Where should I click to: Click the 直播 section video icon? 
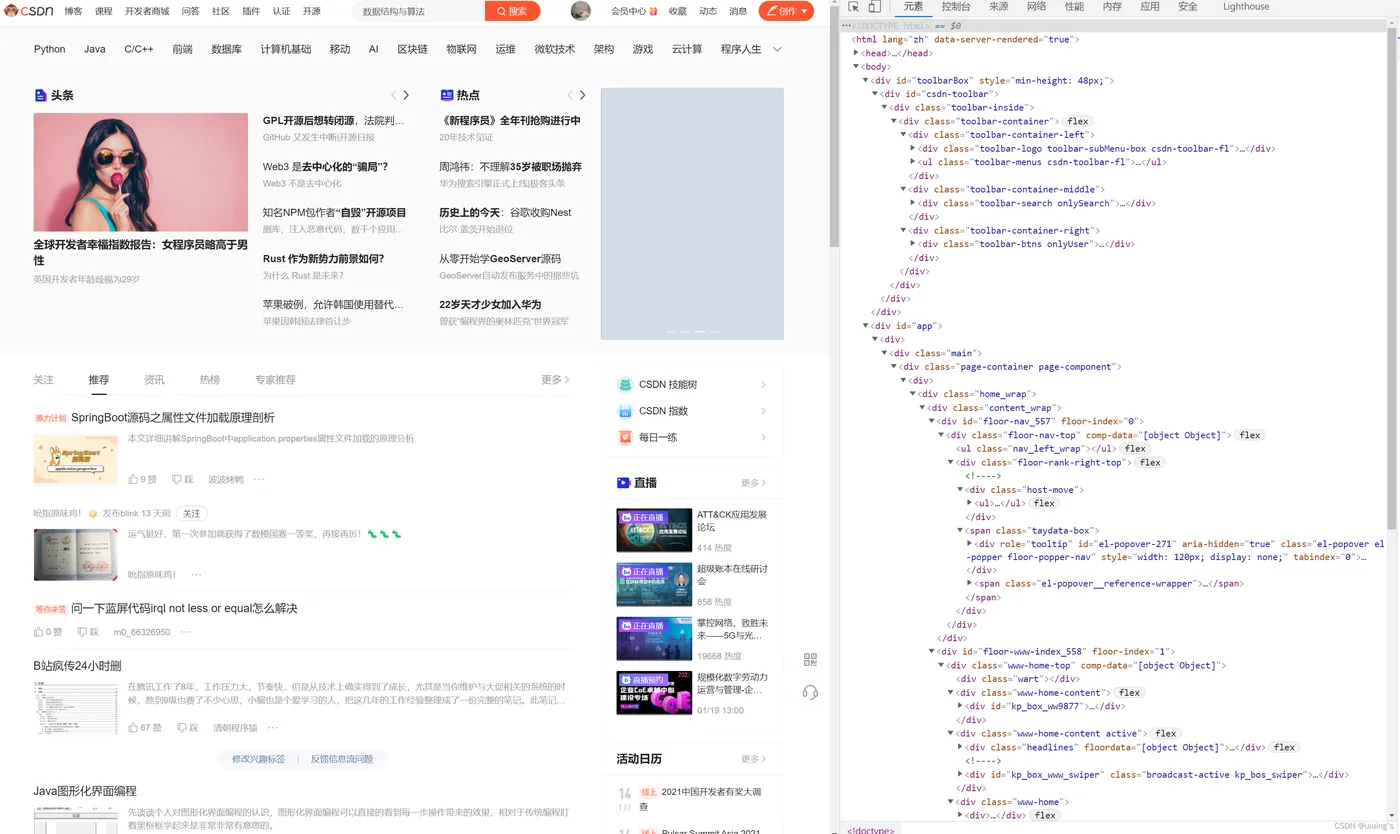623,482
